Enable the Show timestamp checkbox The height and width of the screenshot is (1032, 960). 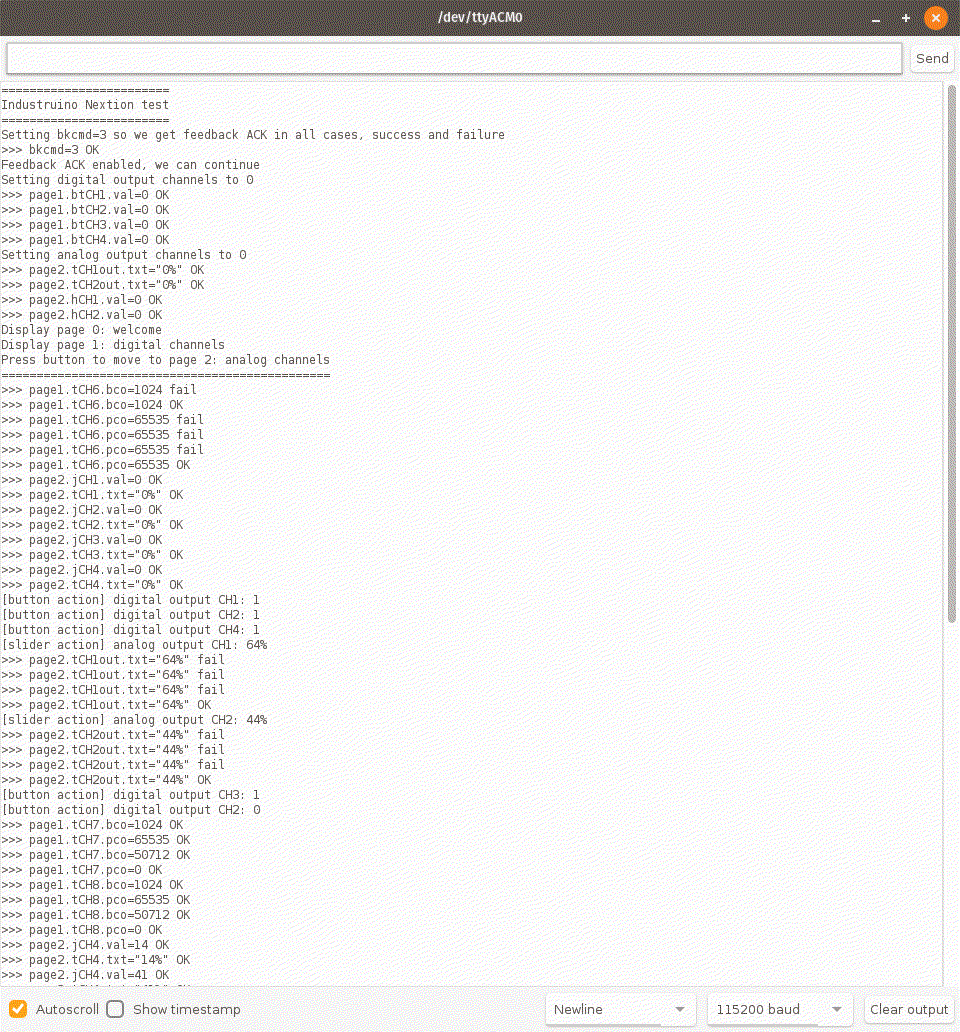[x=116, y=1009]
